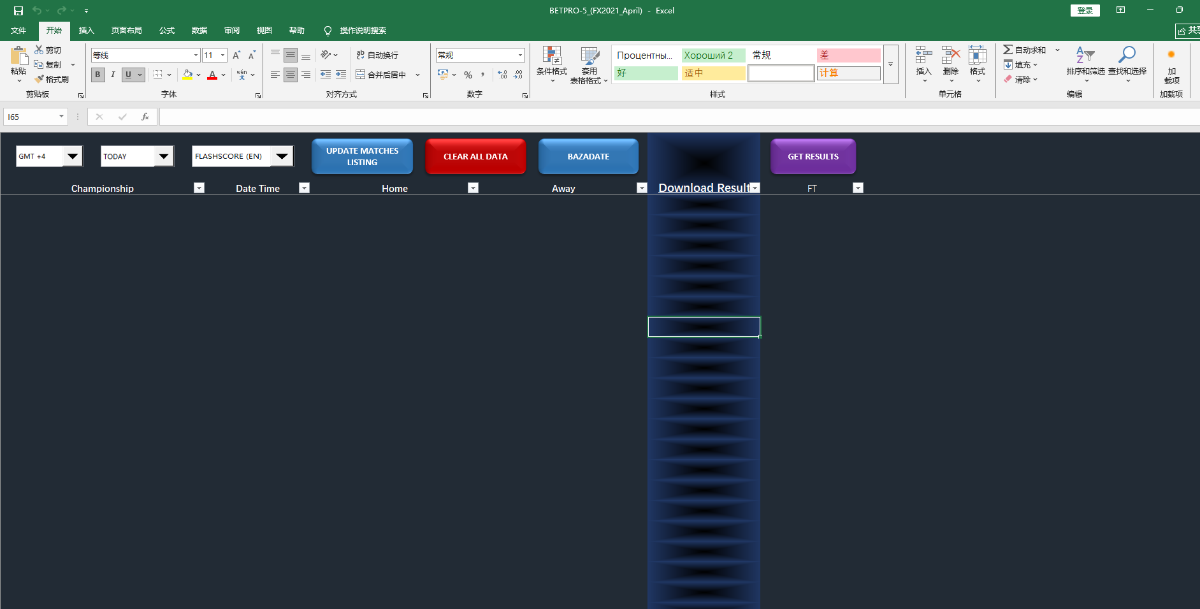Click the Format Painter brush icon
This screenshot has width=1200, height=609.
coord(38,79)
